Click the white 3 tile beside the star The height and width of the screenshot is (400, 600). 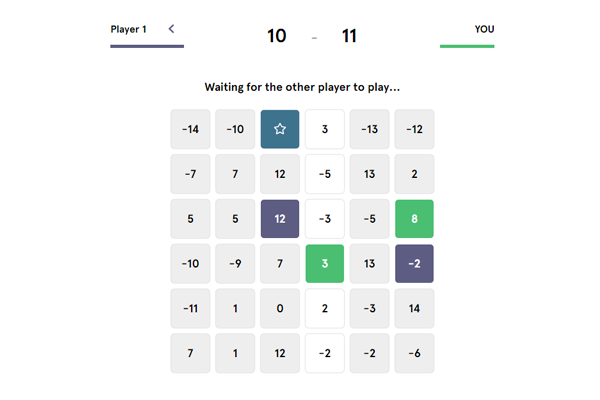(x=324, y=129)
